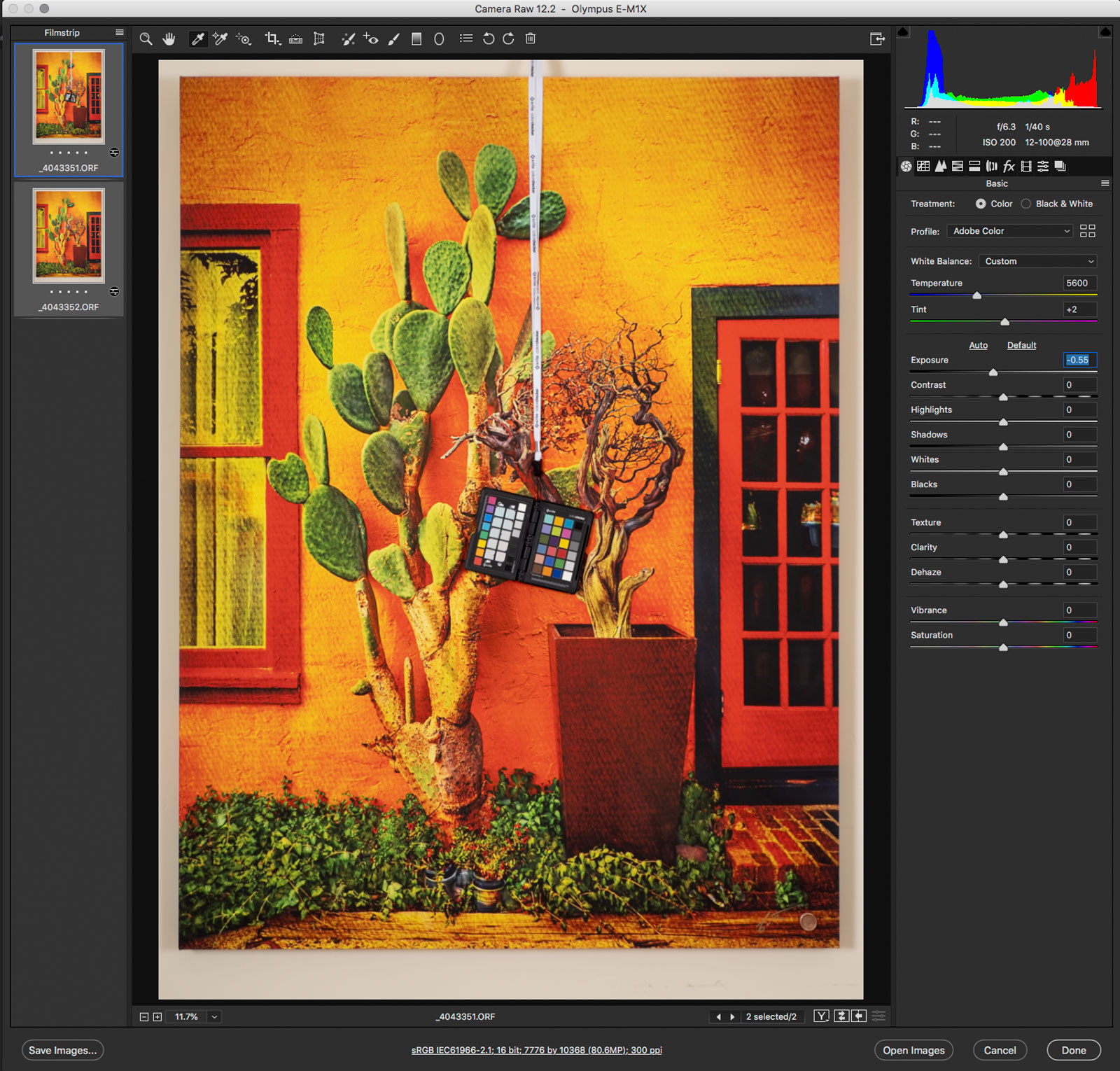
Task: Toggle the before/after view Y button
Action: coord(822,1016)
